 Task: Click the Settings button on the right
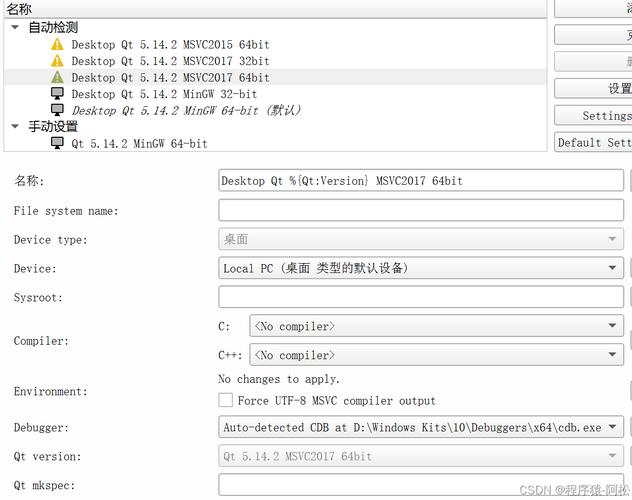593,116
